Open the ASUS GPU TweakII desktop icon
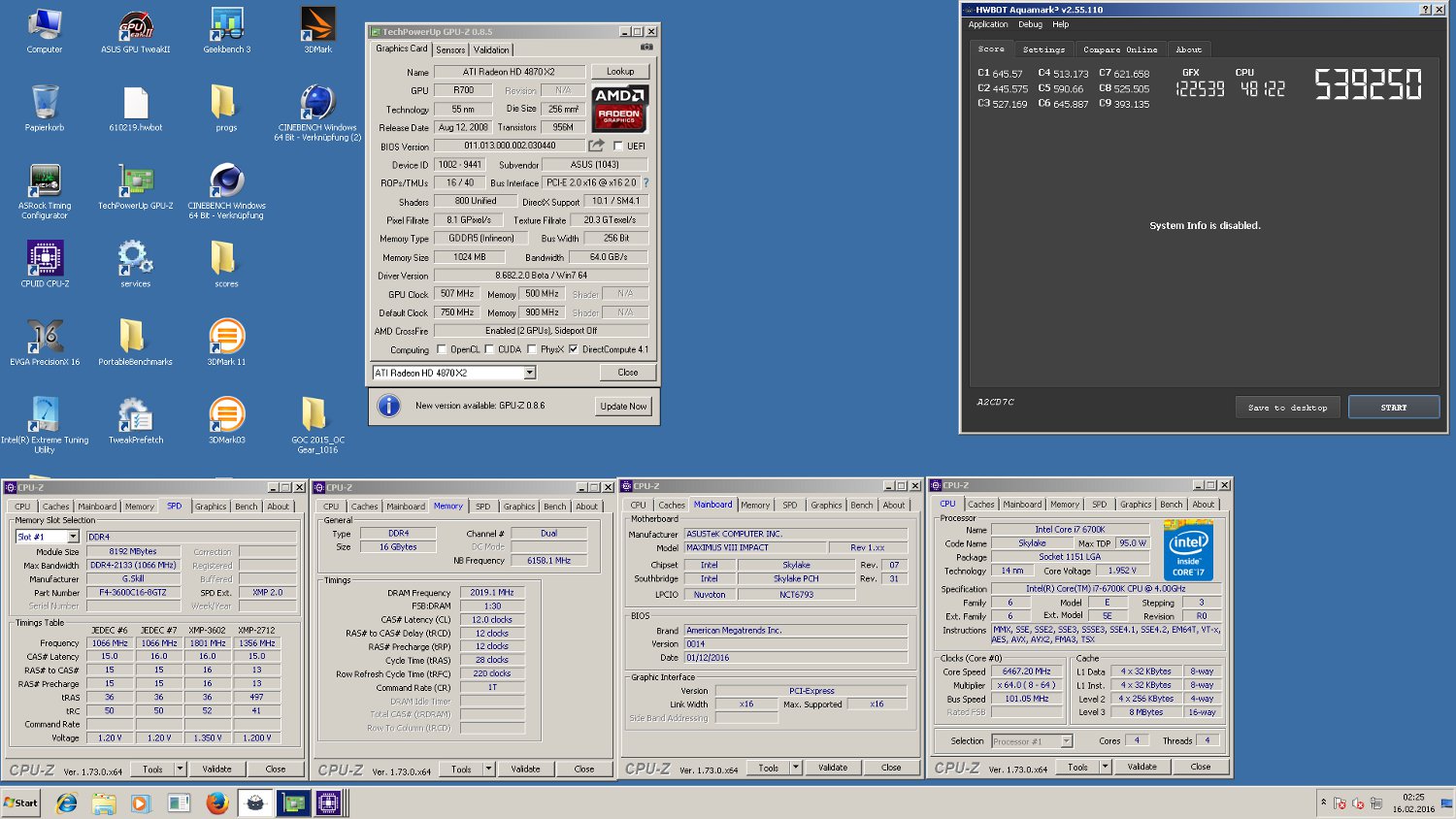The width and height of the screenshot is (1456, 819). tap(135, 30)
